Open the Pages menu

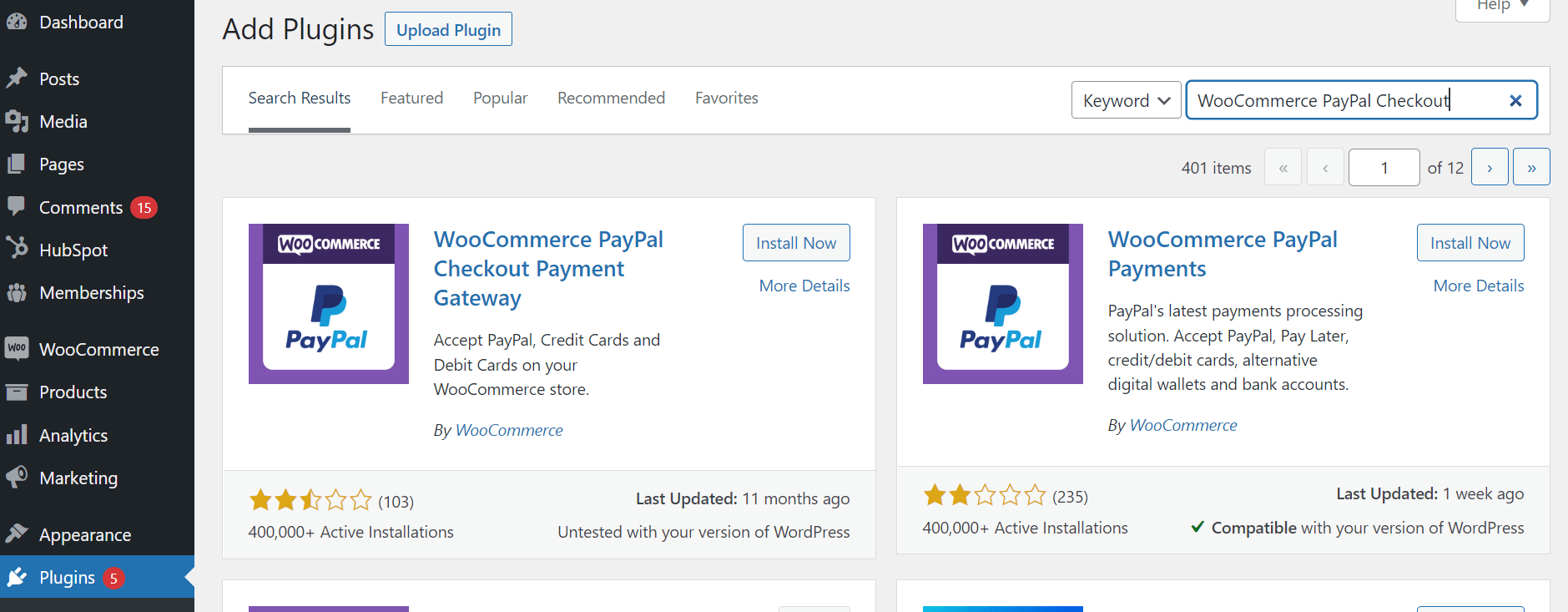97,164
